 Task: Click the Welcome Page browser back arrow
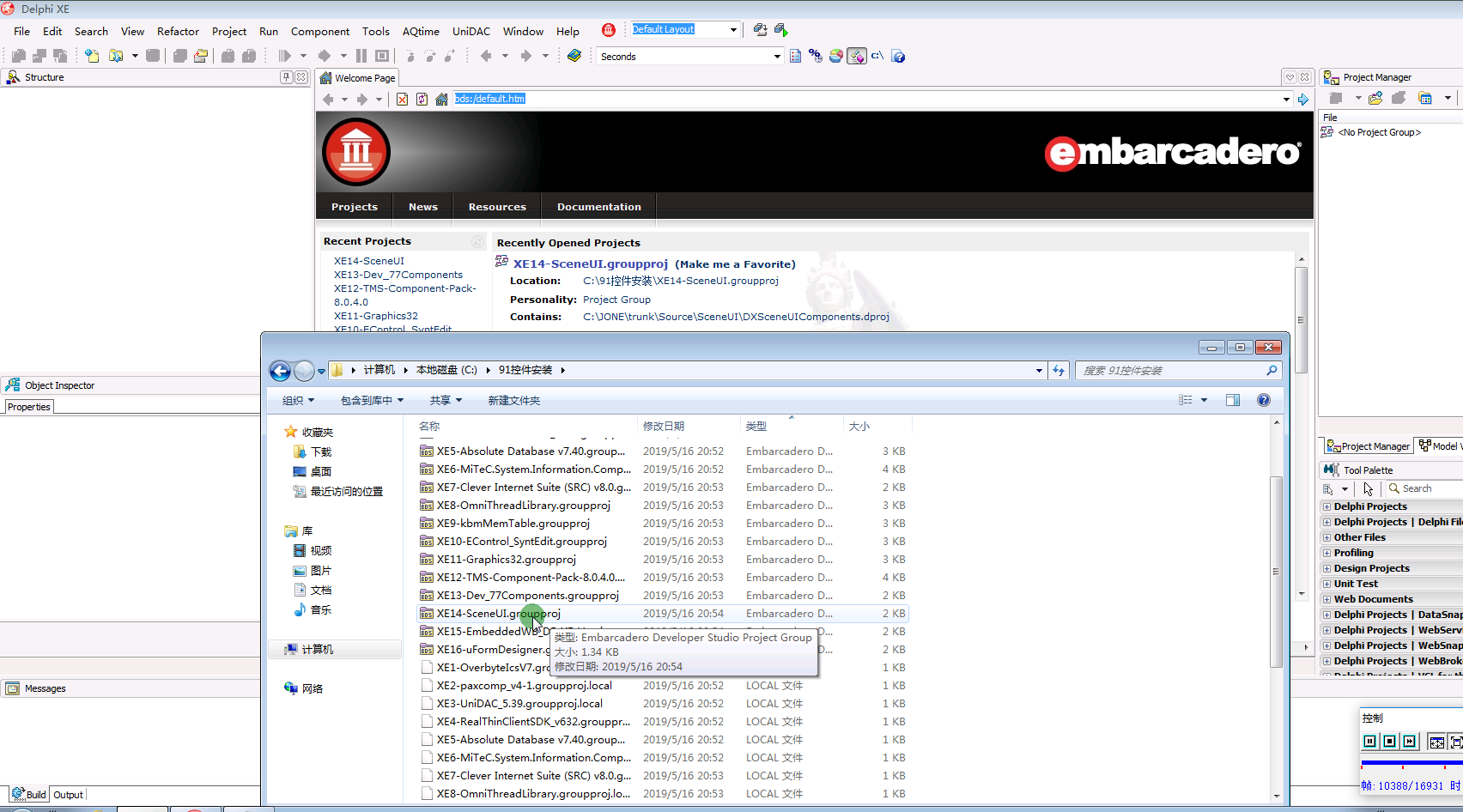point(328,100)
